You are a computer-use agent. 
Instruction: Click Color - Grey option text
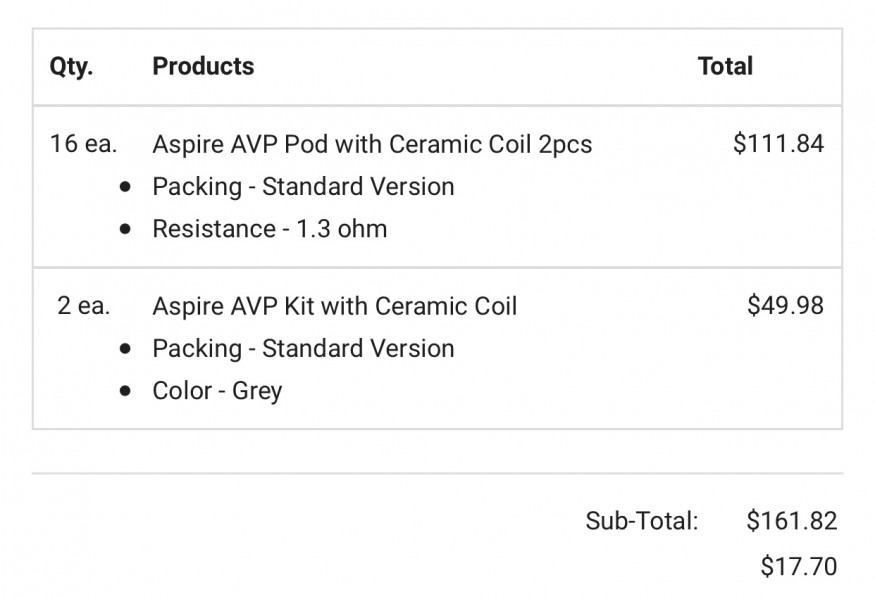(217, 391)
